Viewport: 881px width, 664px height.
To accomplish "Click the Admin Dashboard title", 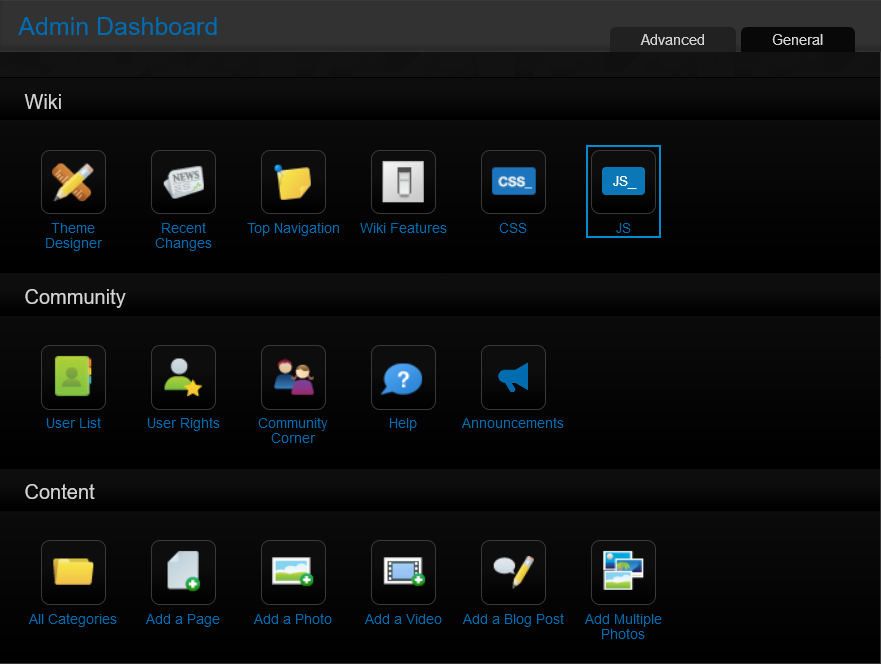I will point(118,27).
